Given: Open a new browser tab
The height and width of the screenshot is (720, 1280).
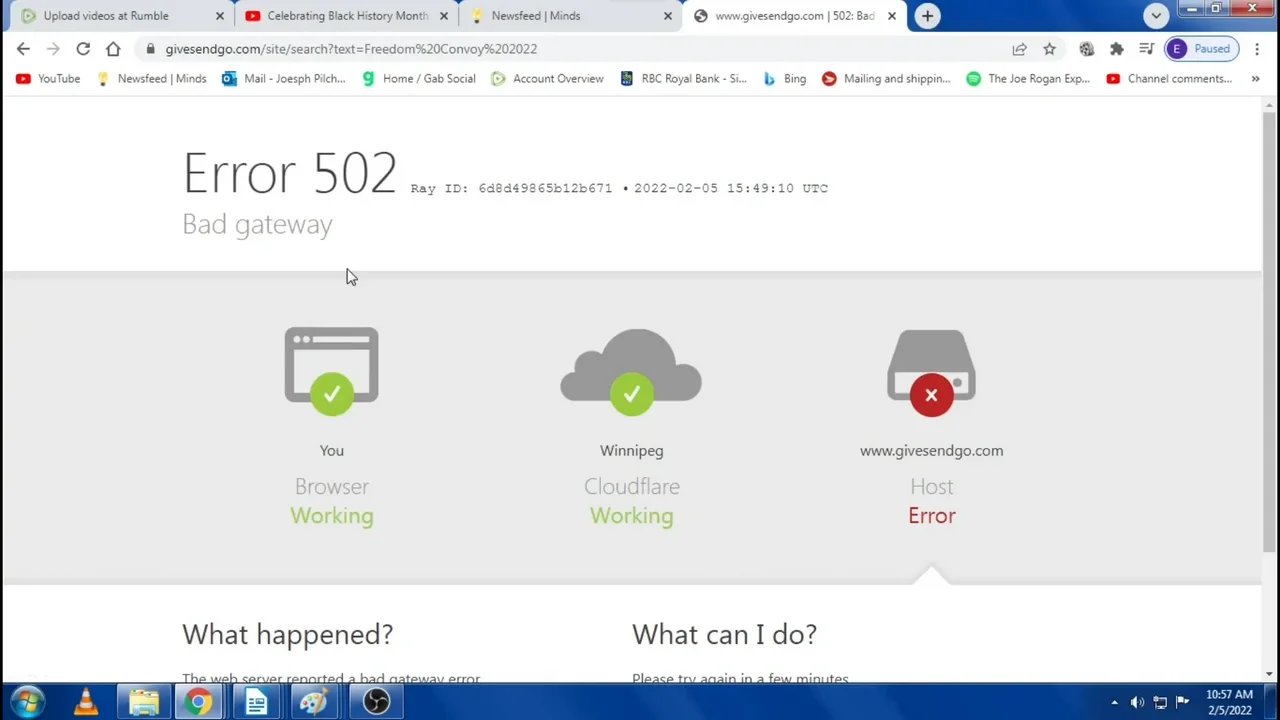Looking at the screenshot, I should (x=927, y=15).
